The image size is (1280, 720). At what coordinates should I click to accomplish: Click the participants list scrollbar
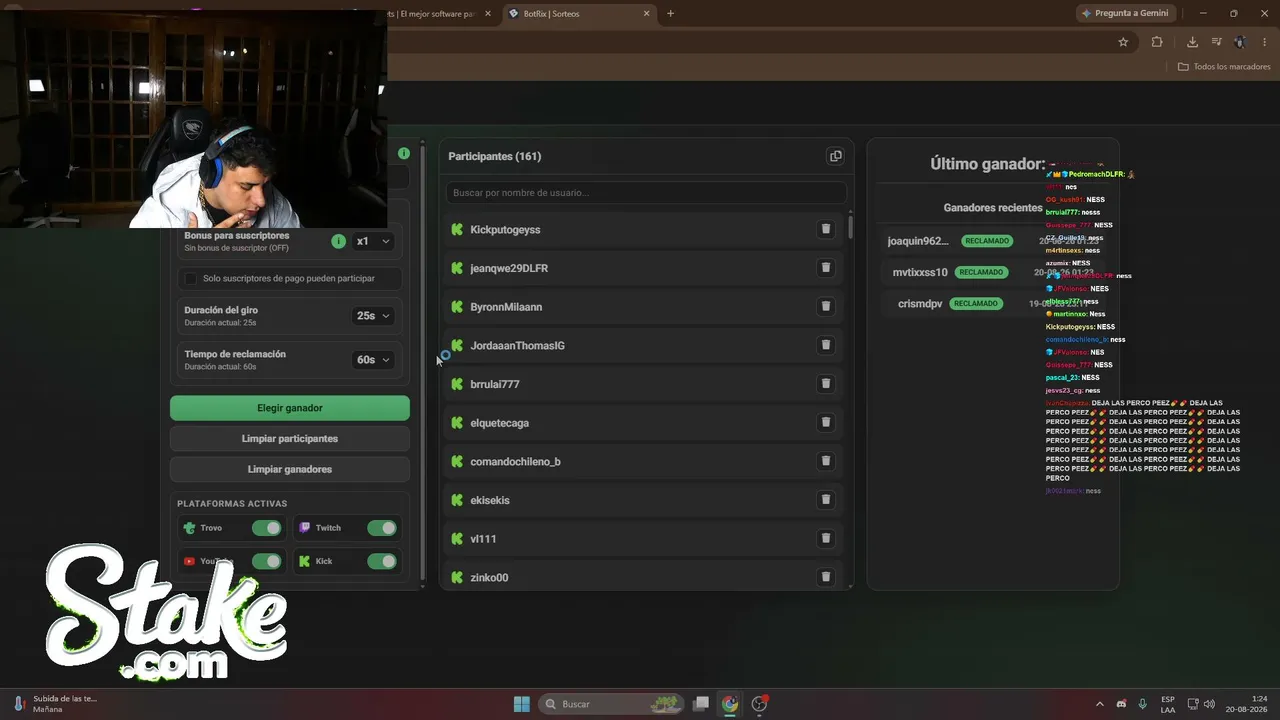pos(851,226)
